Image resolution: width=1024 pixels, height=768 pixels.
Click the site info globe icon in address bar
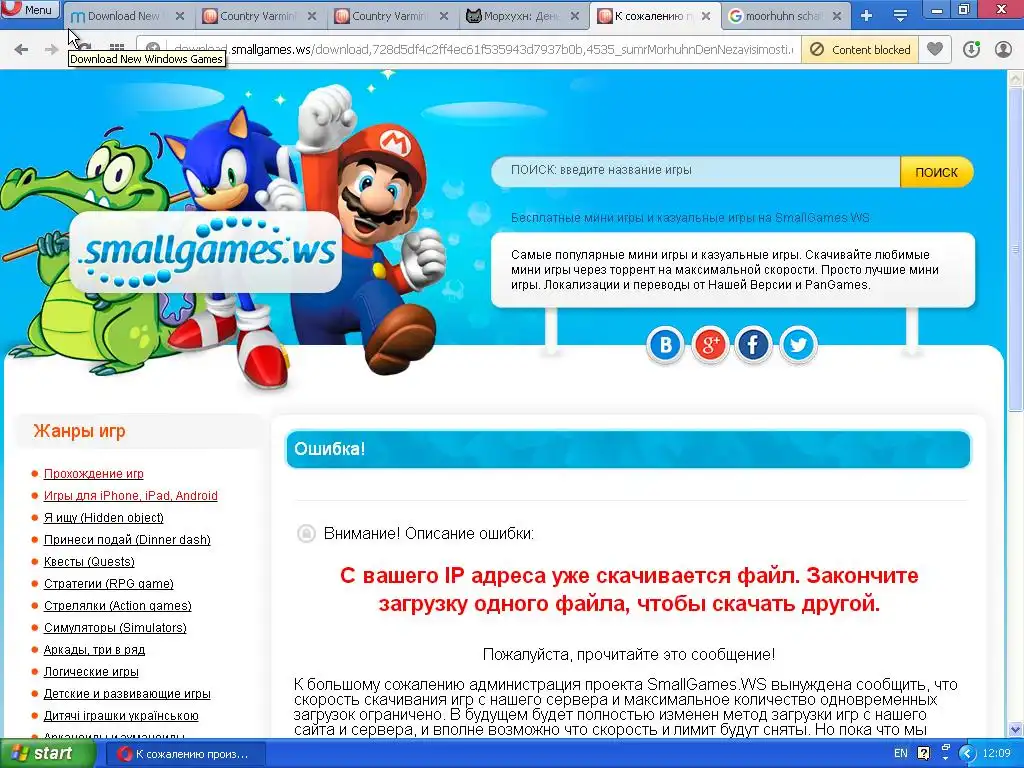click(x=153, y=49)
